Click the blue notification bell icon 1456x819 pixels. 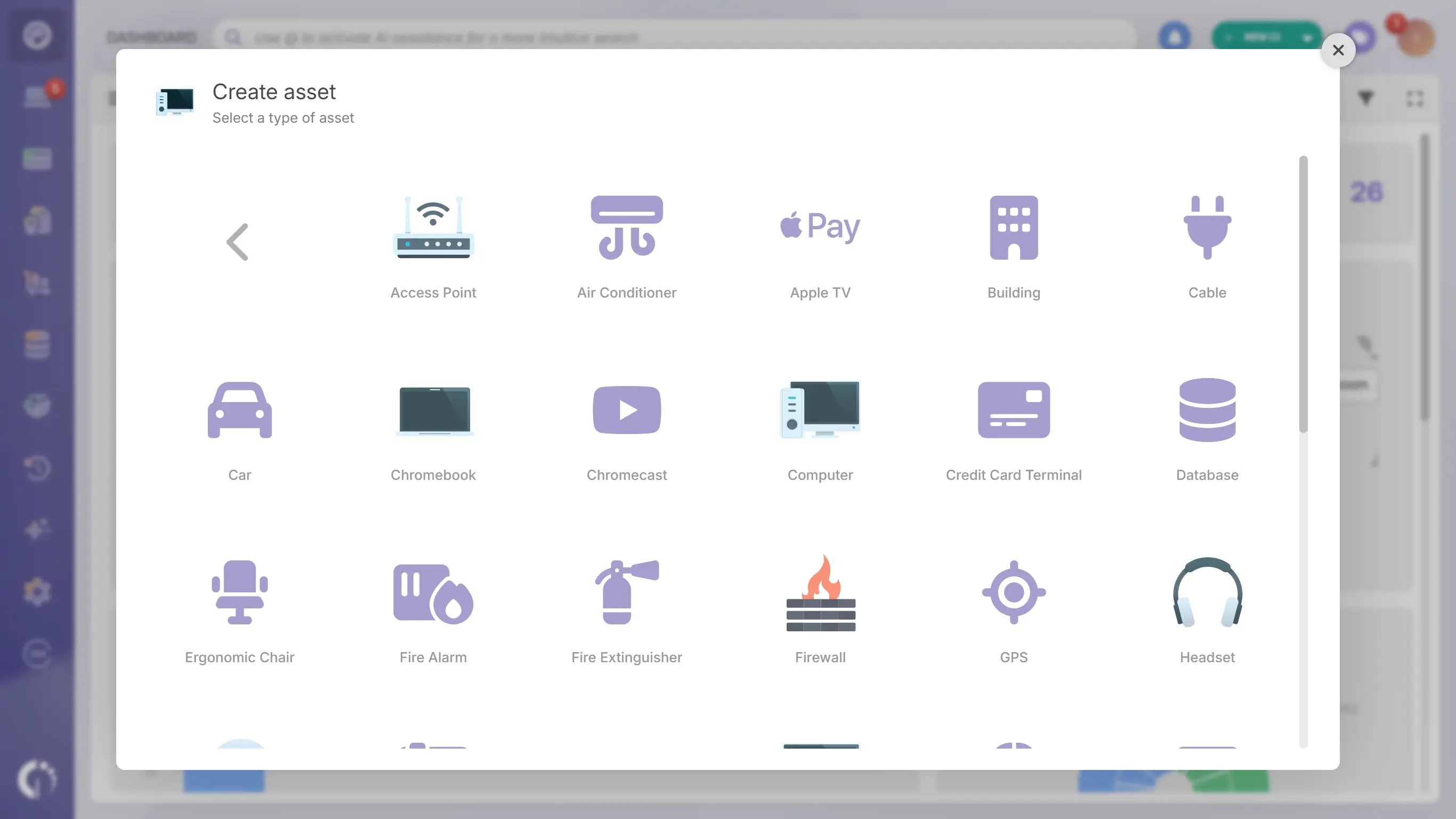[x=1175, y=37]
